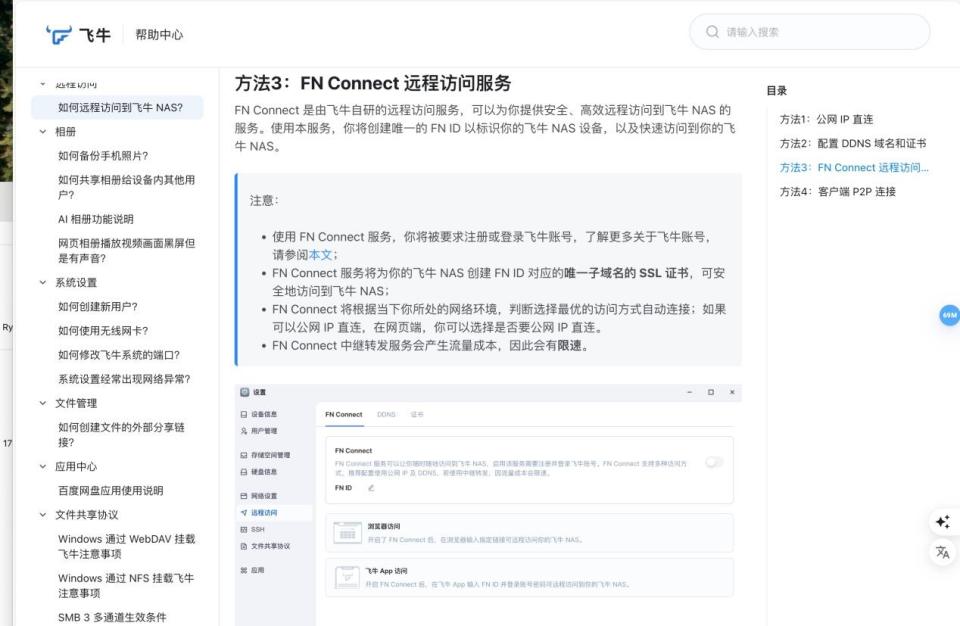Select the 如何创建新用户? help article
Screen dimensions: 960x626
tap(100, 306)
